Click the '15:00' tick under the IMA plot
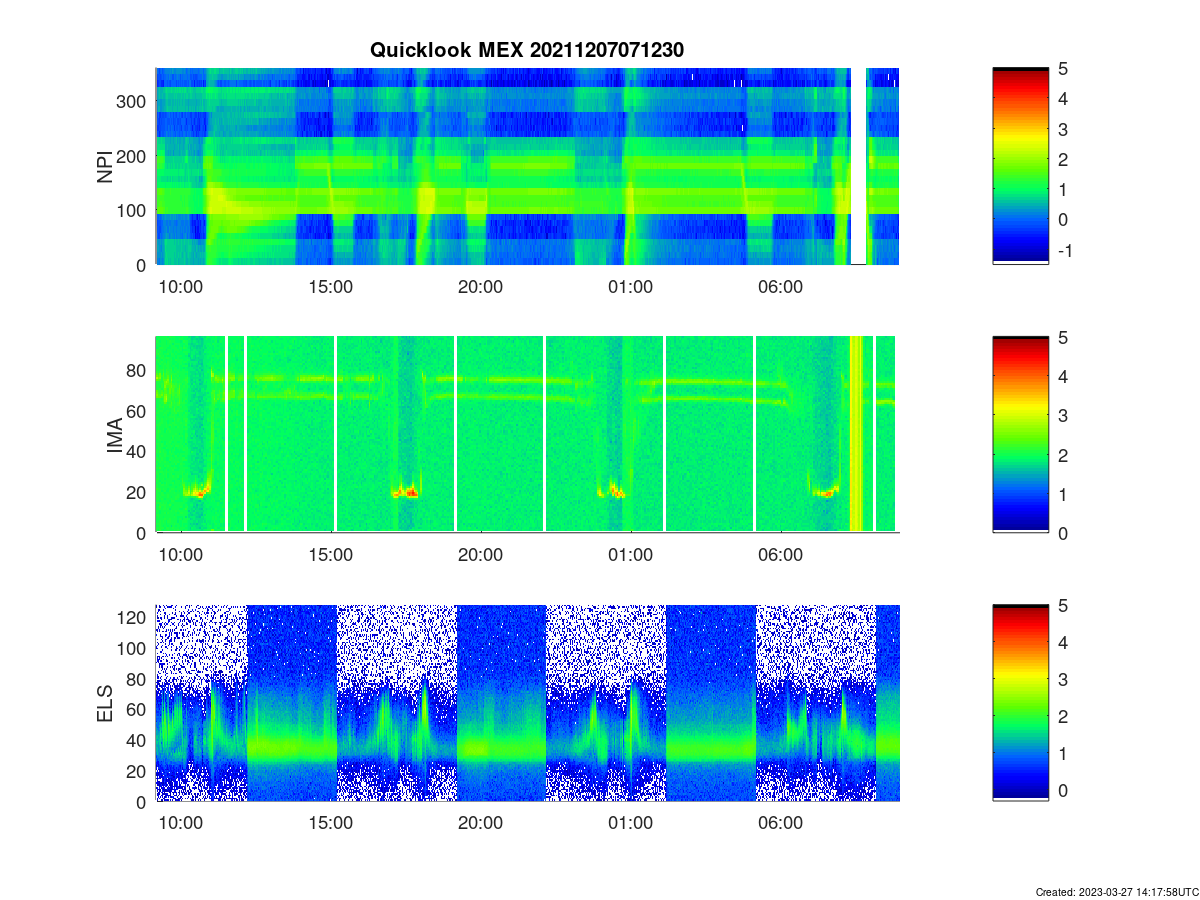Image resolution: width=1200 pixels, height=900 pixels. coord(331,554)
